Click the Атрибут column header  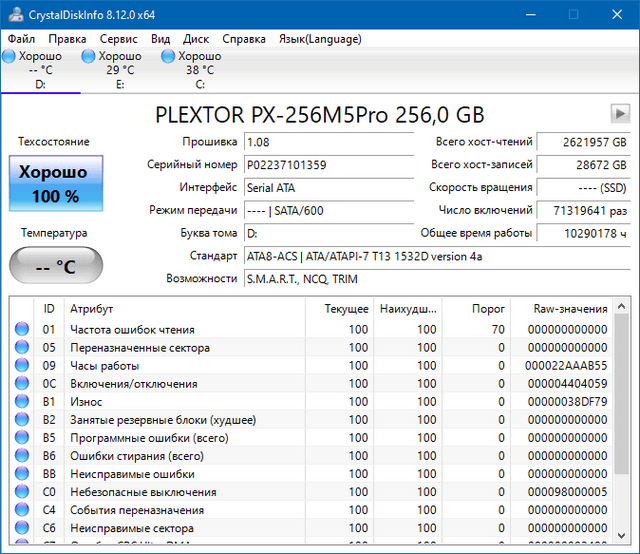[x=92, y=309]
